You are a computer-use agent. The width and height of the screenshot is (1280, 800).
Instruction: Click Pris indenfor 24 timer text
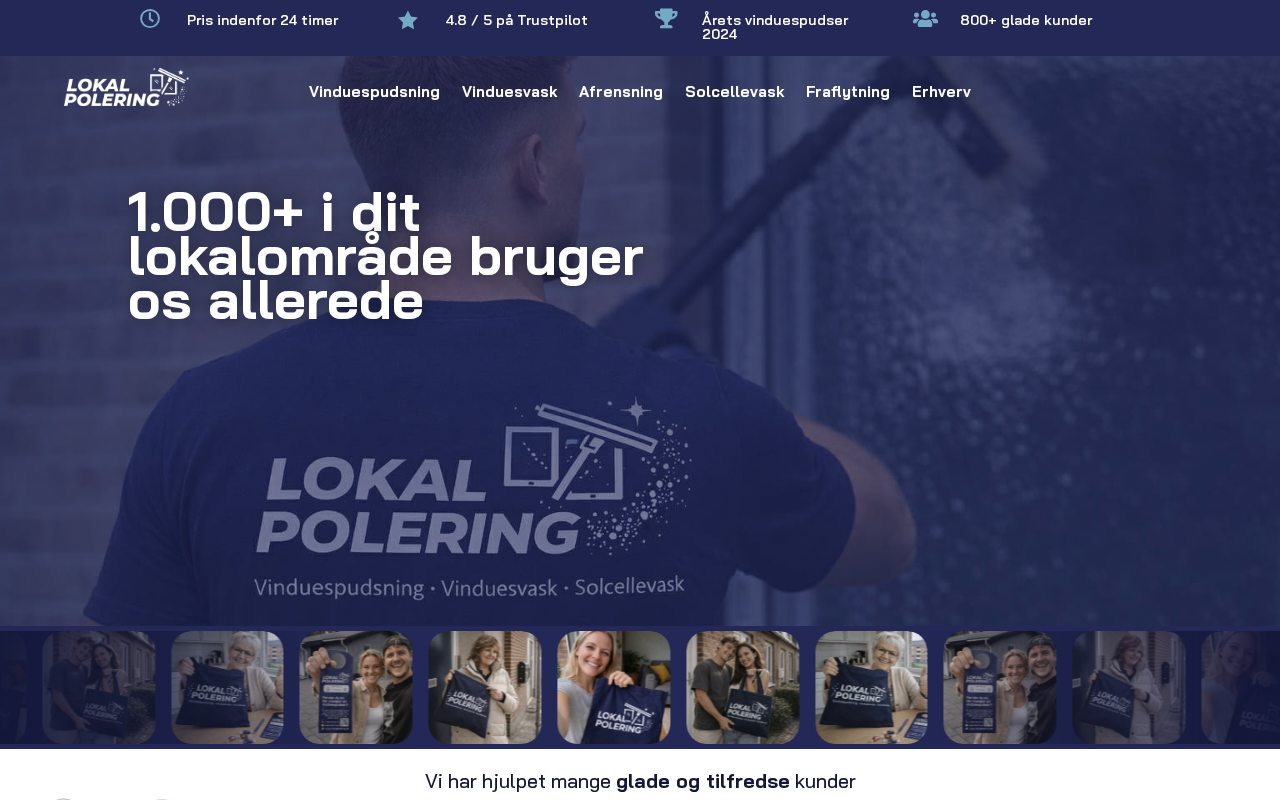click(263, 20)
